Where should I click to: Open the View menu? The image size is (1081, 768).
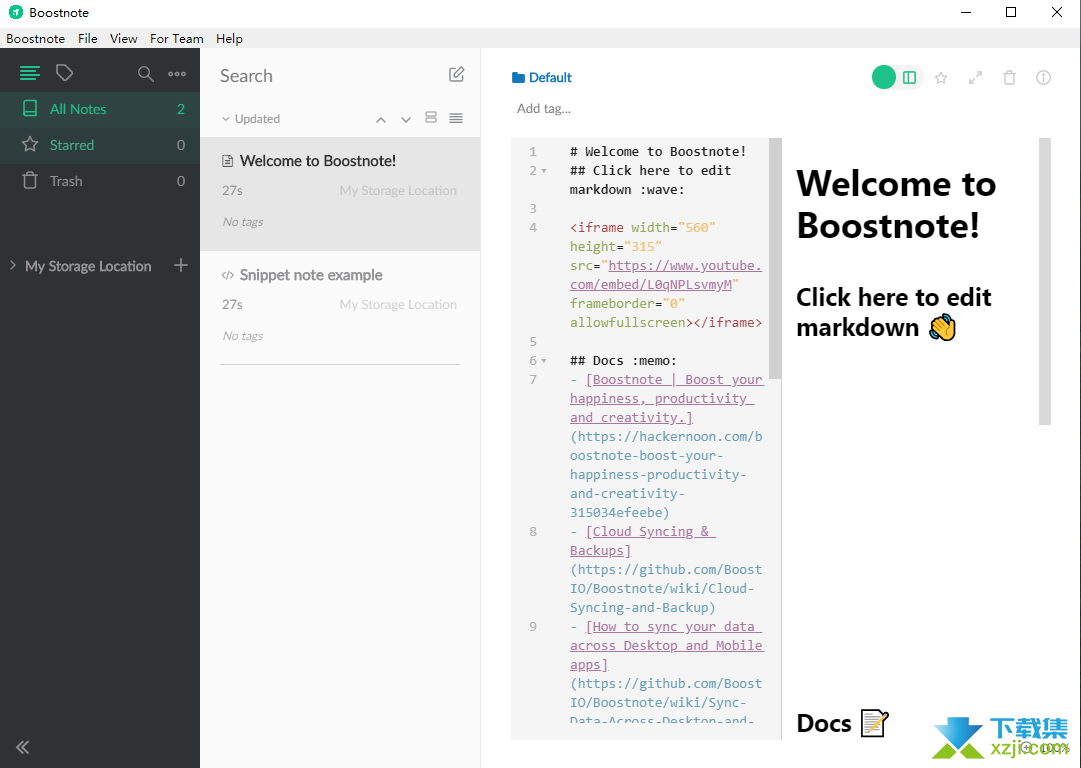point(123,39)
